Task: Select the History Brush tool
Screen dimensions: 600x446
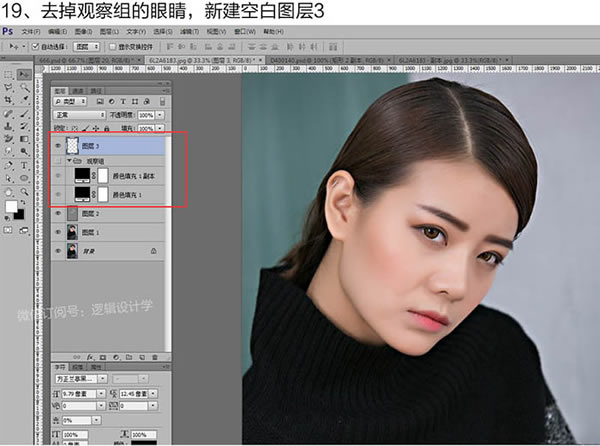Action: [x=24, y=126]
